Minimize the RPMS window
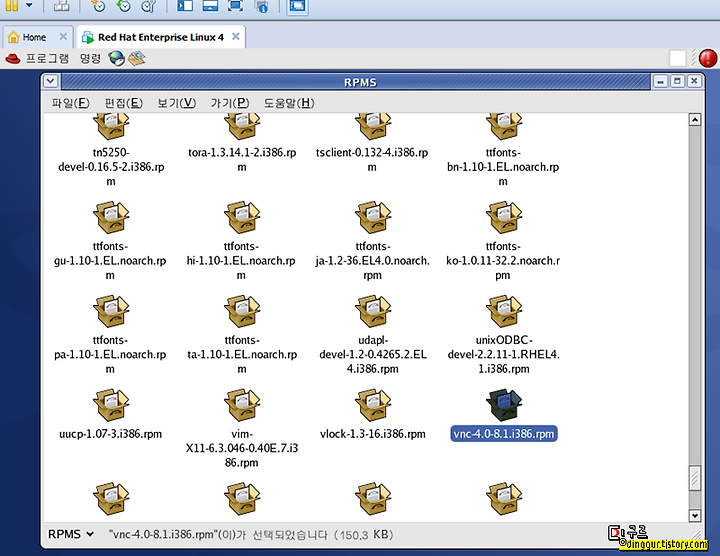 [660, 82]
